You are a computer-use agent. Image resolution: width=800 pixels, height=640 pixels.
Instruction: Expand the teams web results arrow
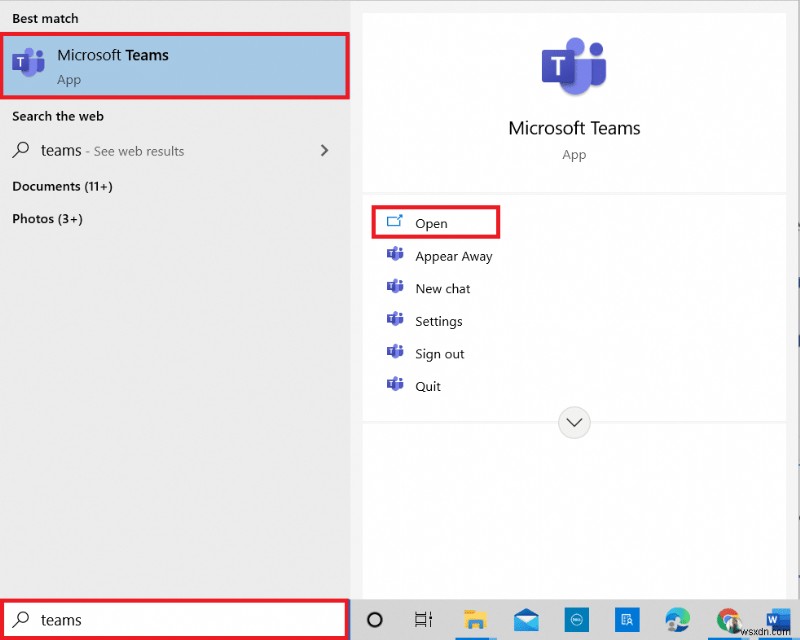click(x=324, y=150)
